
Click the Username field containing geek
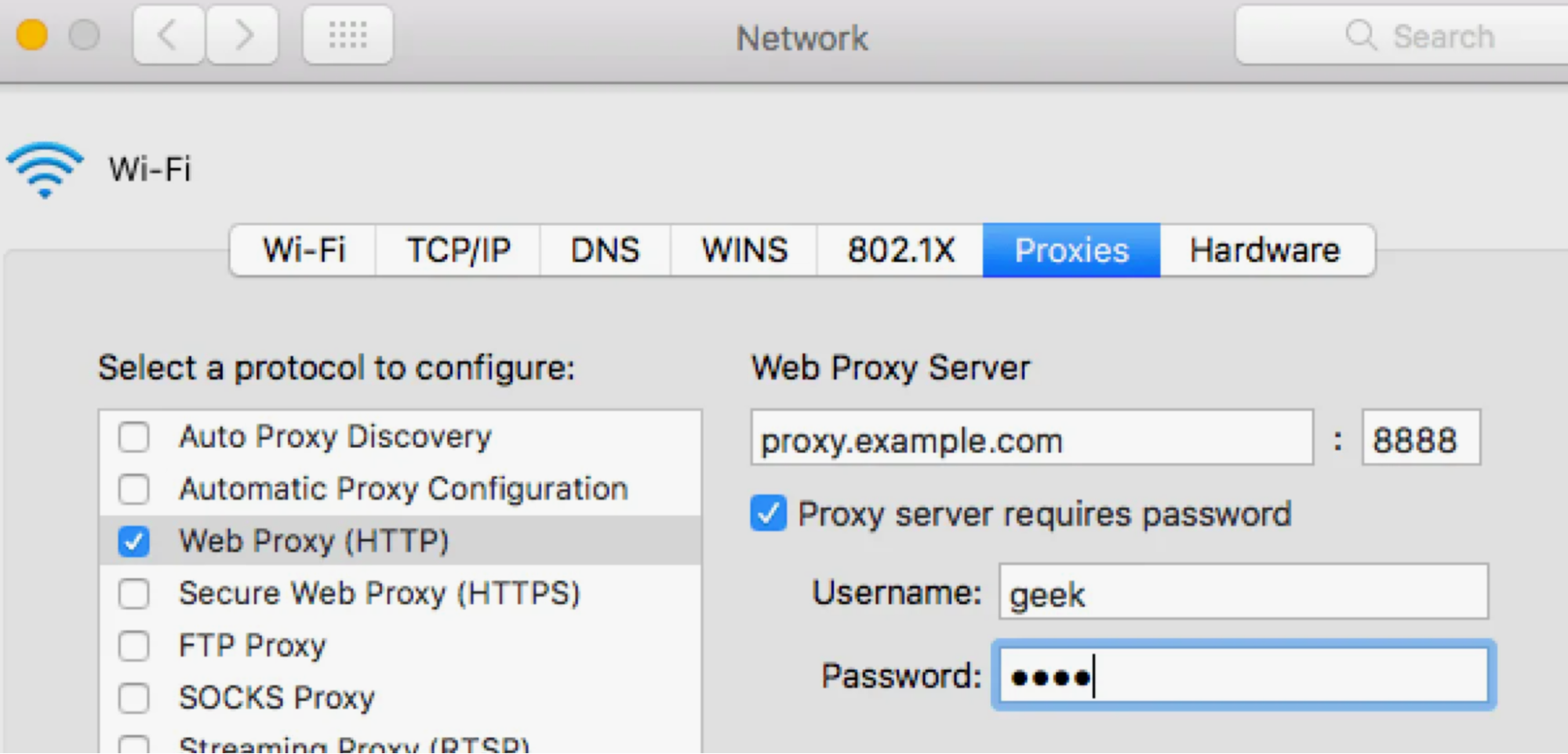point(1242,594)
